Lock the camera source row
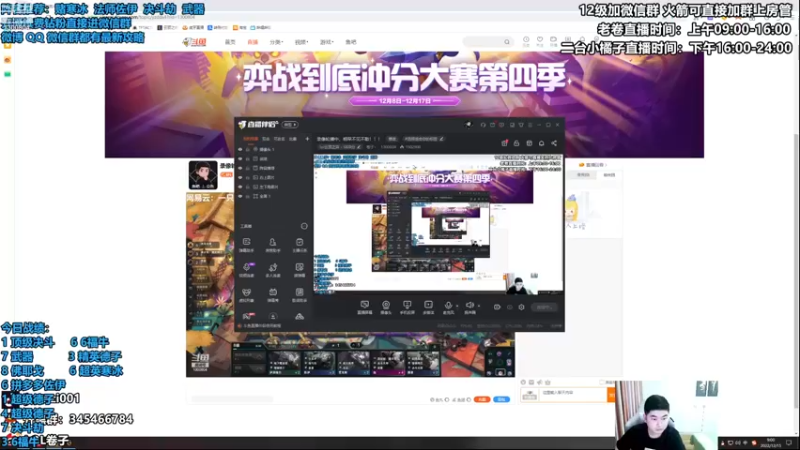Viewport: 800px width, 450px height. (x=248, y=149)
